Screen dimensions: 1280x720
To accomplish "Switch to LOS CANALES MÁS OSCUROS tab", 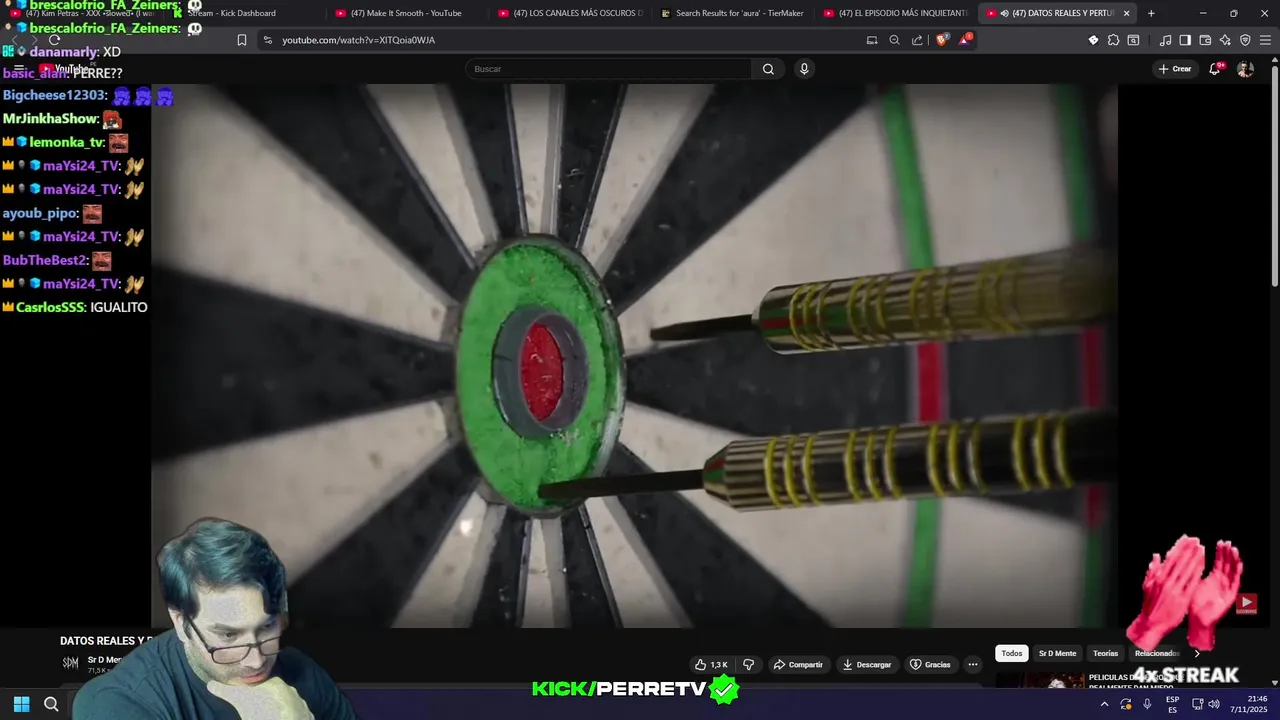I will coord(570,13).
